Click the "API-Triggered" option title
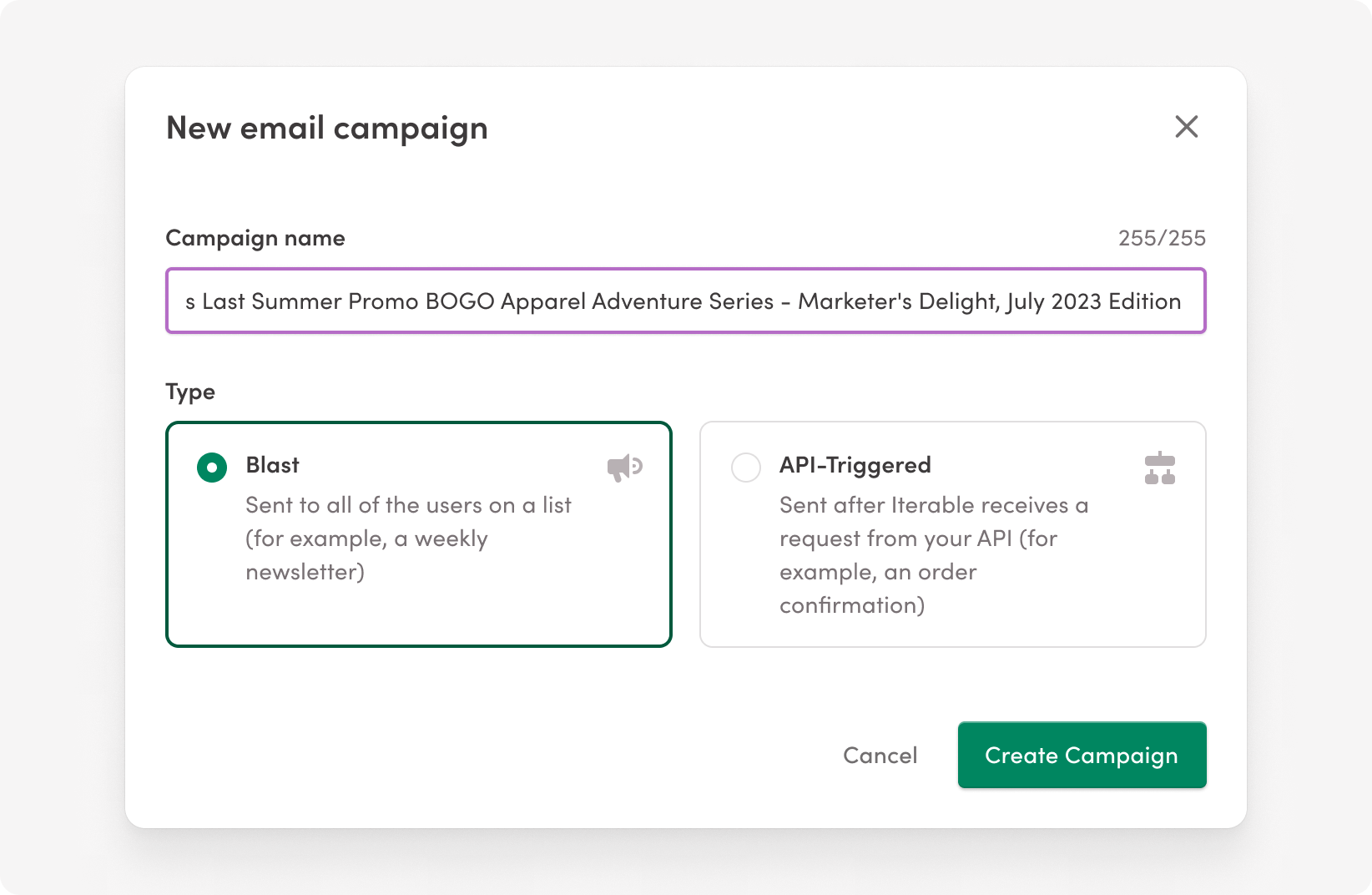Viewport: 1372px width, 895px height. [x=855, y=465]
